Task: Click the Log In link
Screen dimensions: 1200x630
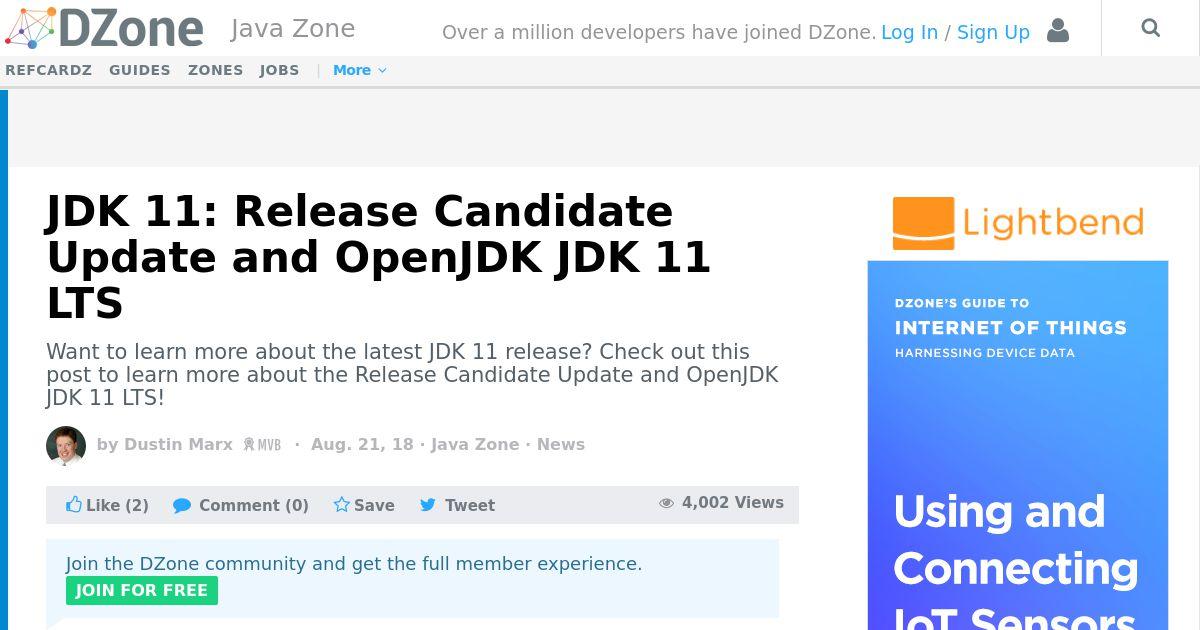Action: 909,32
